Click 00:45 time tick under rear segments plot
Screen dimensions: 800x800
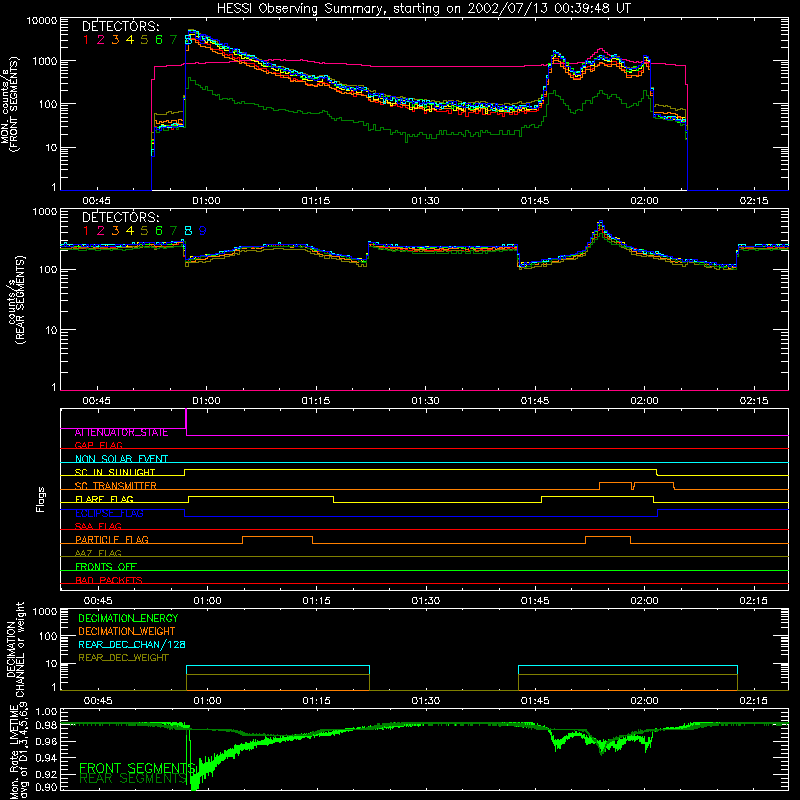[96, 401]
